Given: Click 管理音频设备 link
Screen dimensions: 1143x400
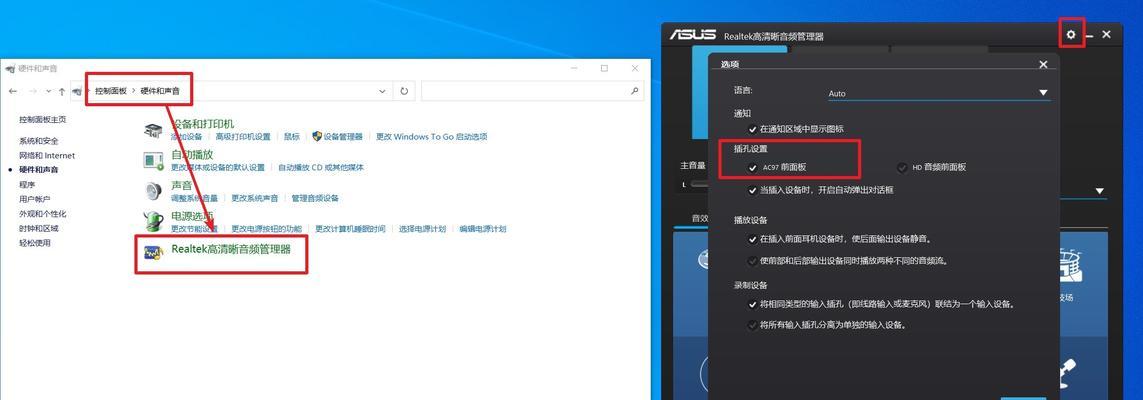Looking at the screenshot, I should 315,198.
